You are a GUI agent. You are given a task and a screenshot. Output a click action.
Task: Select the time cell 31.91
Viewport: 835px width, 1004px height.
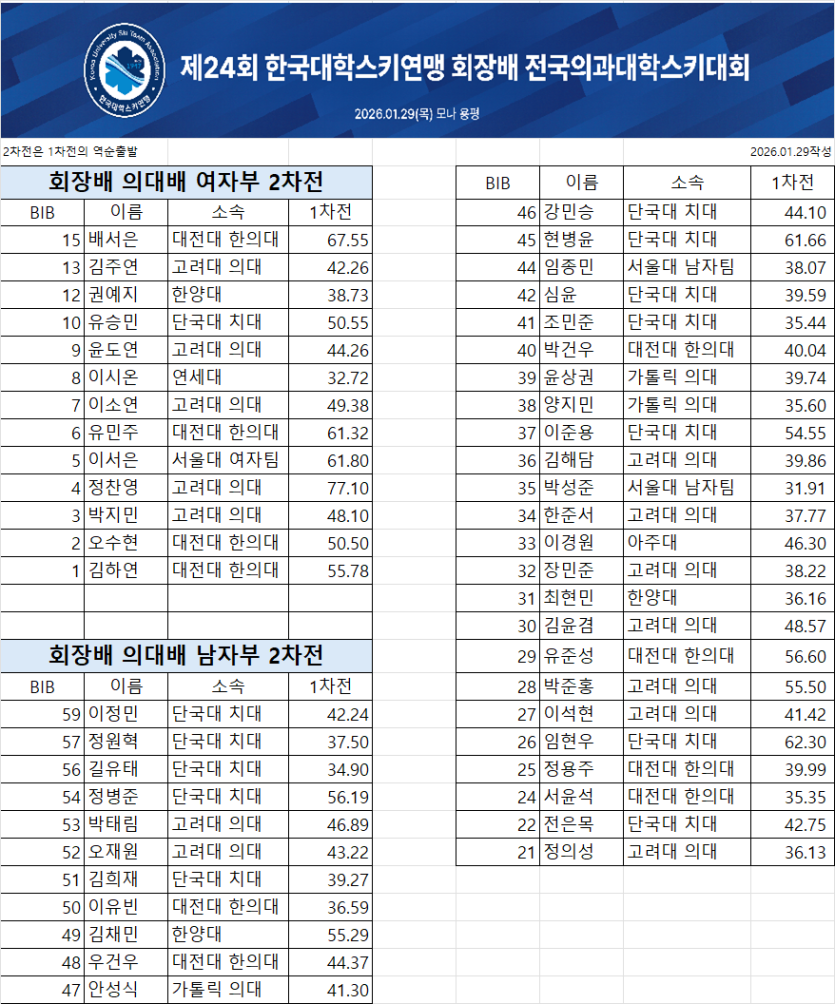tap(791, 488)
